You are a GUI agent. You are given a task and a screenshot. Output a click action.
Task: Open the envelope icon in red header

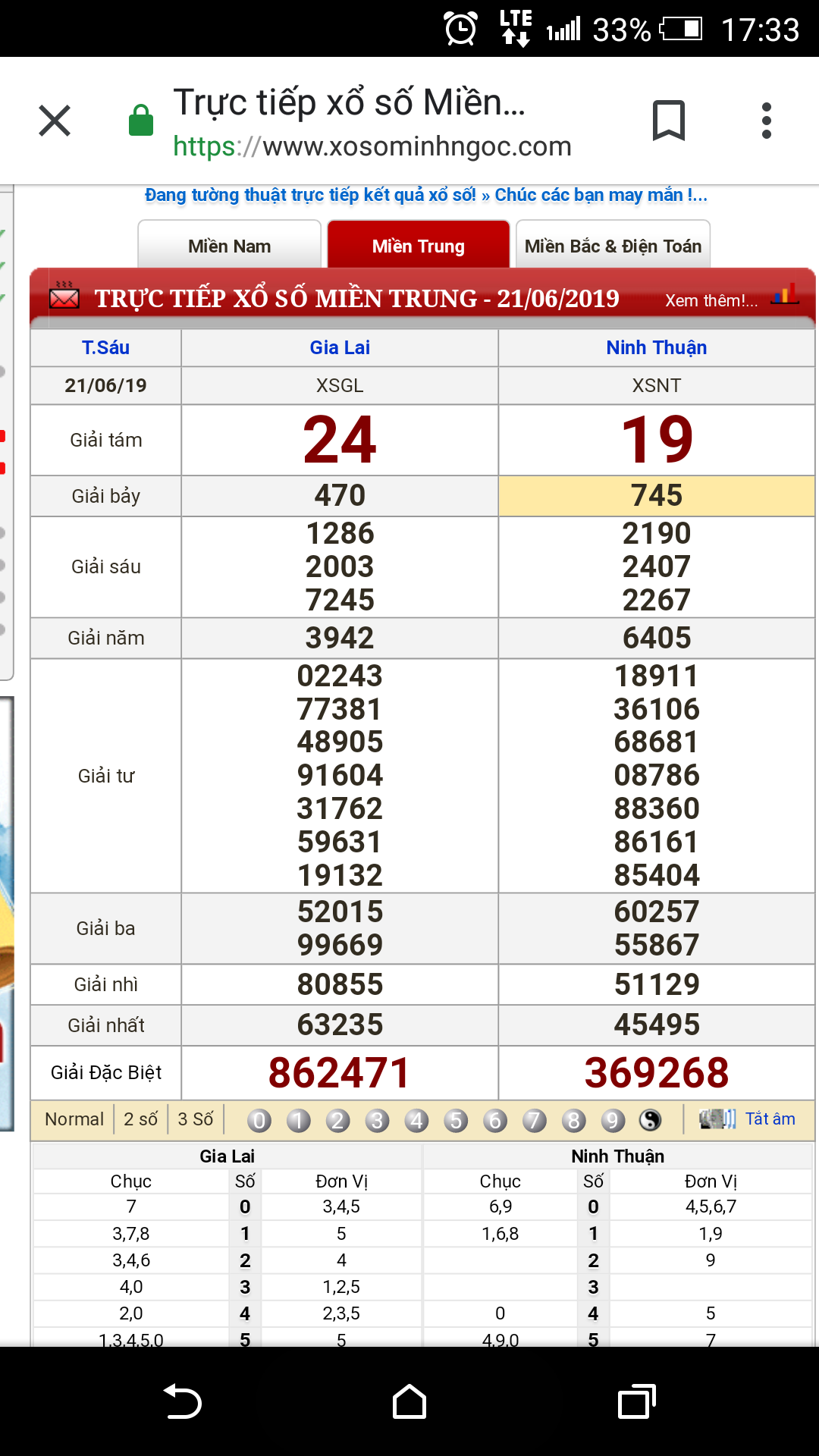[x=64, y=296]
